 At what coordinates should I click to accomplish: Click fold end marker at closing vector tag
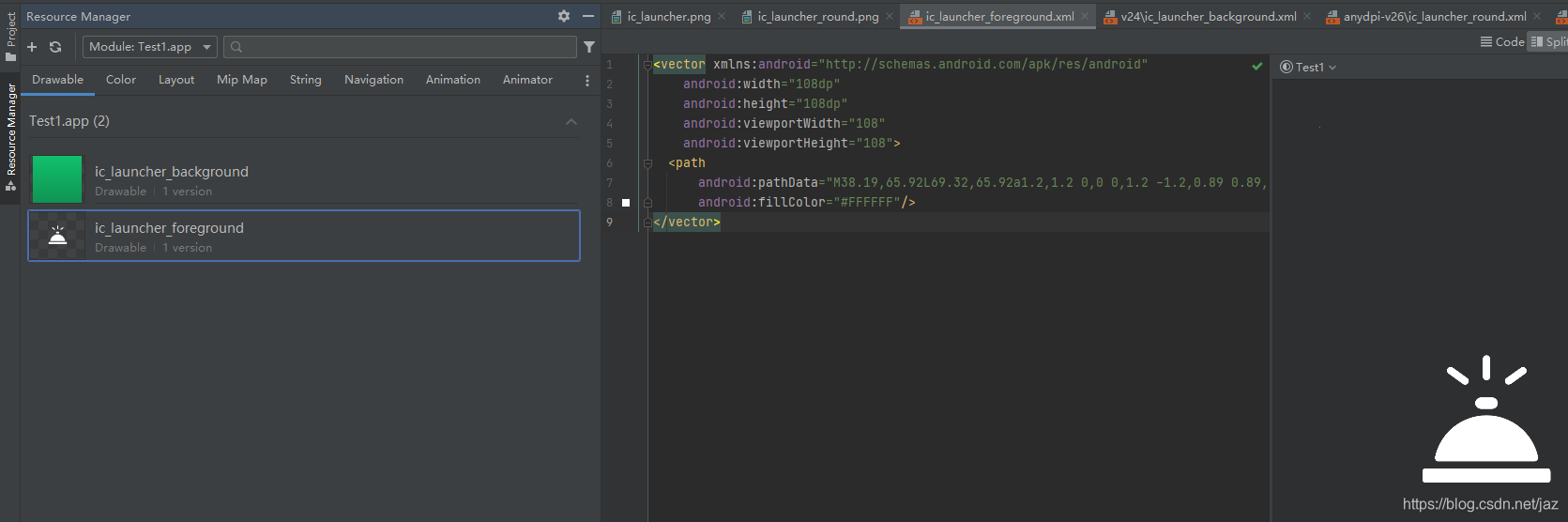tap(647, 223)
